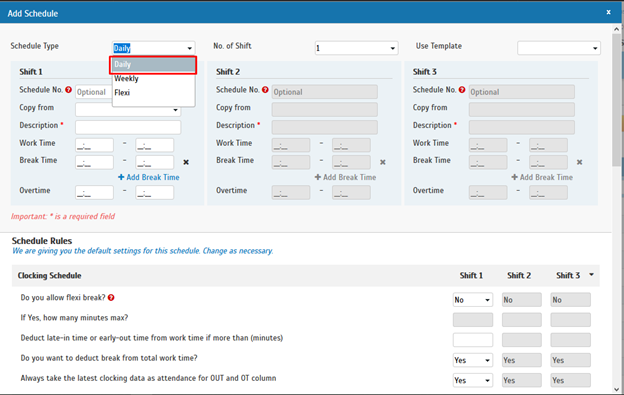This screenshot has height=395, width=624.
Task: Click Shift 2 Copy from field
Action: (x=325, y=110)
